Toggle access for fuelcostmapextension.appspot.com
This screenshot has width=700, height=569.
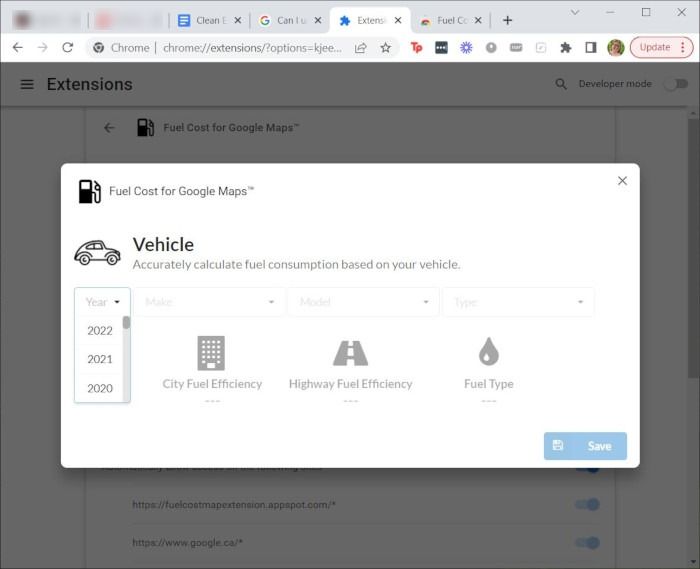588,505
